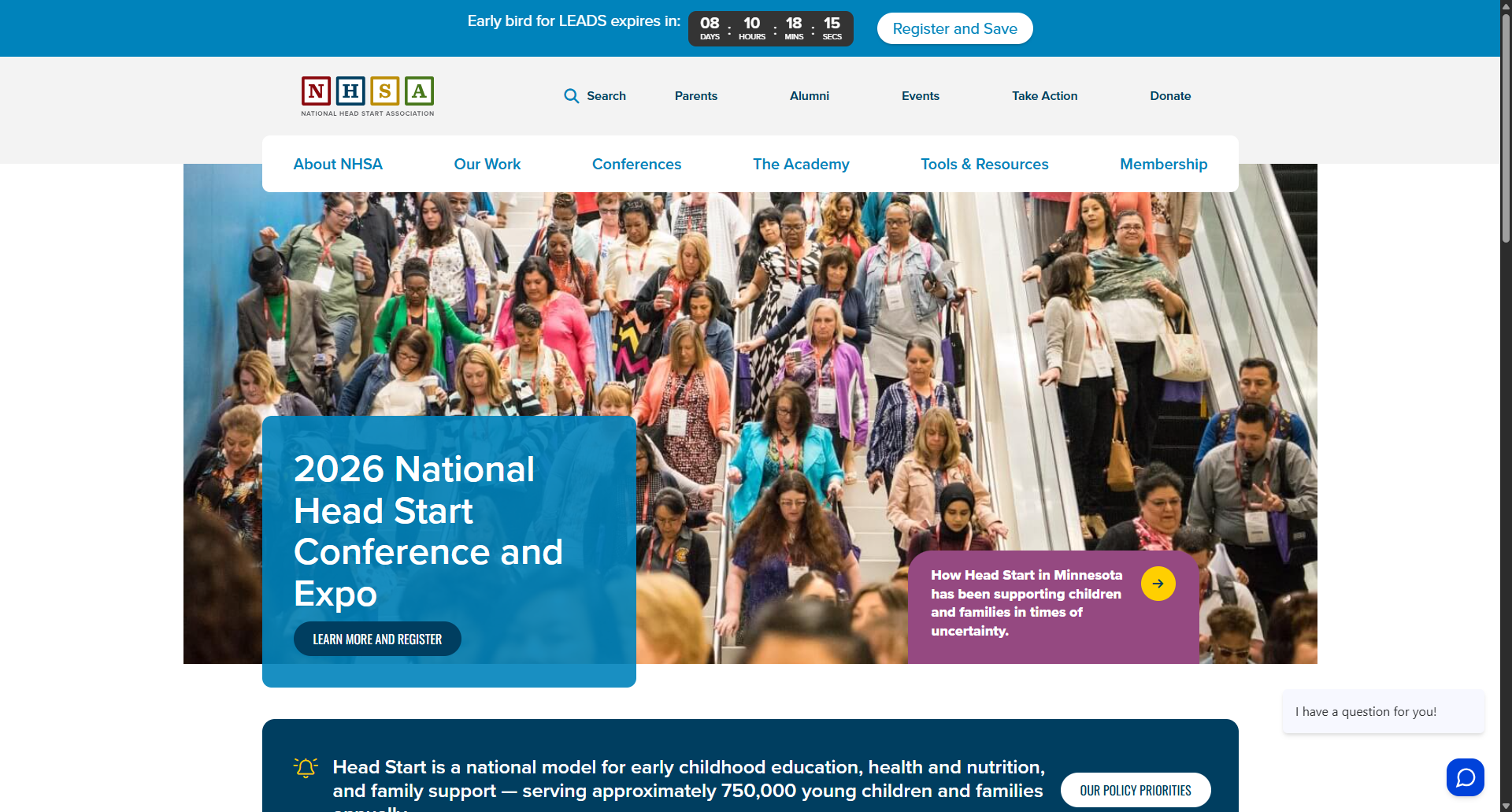This screenshot has width=1512, height=812.
Task: Open Tools & Resources menu
Action: [x=984, y=164]
